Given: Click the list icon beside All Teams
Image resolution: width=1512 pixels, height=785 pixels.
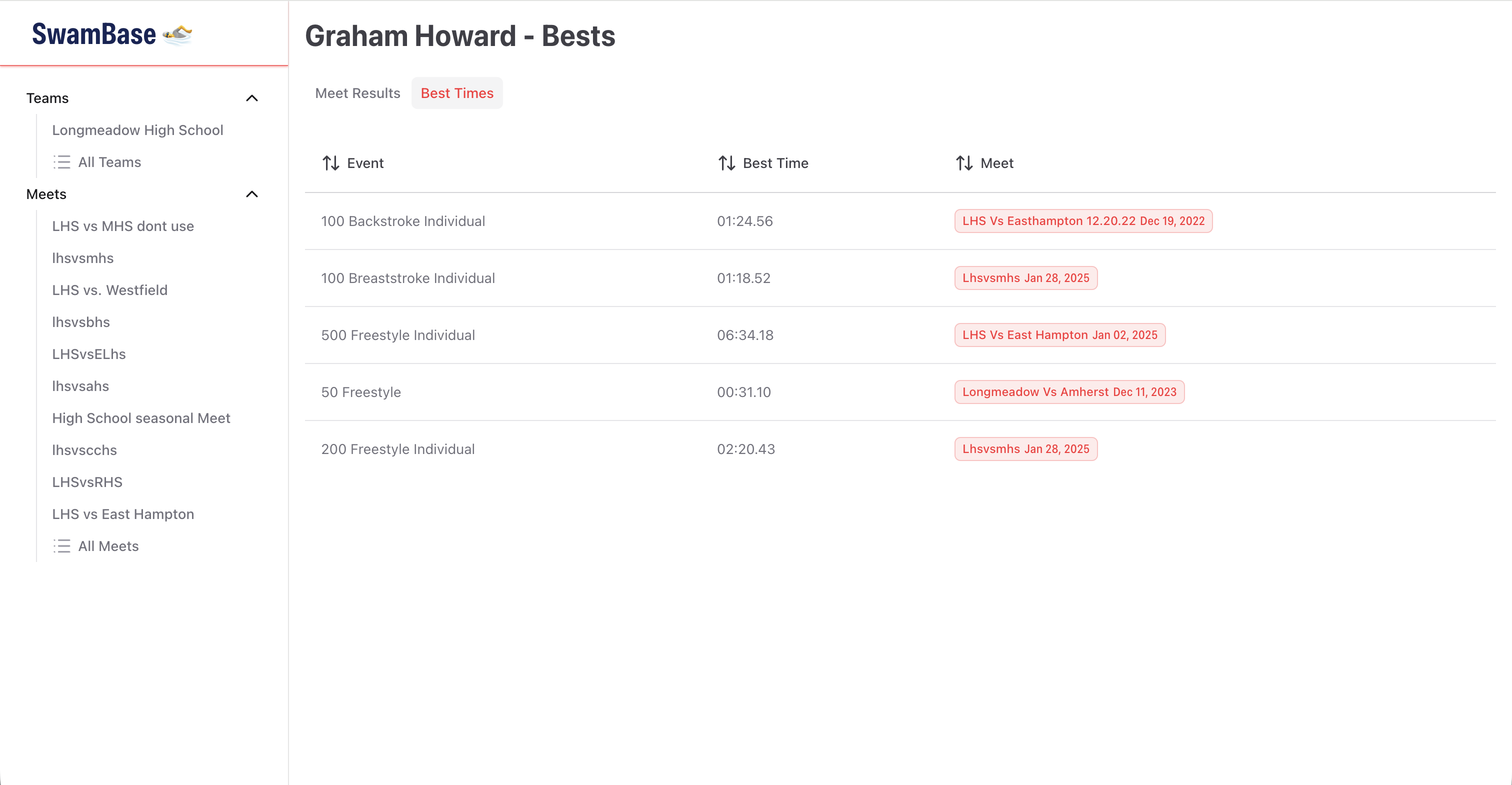Looking at the screenshot, I should (x=61, y=162).
